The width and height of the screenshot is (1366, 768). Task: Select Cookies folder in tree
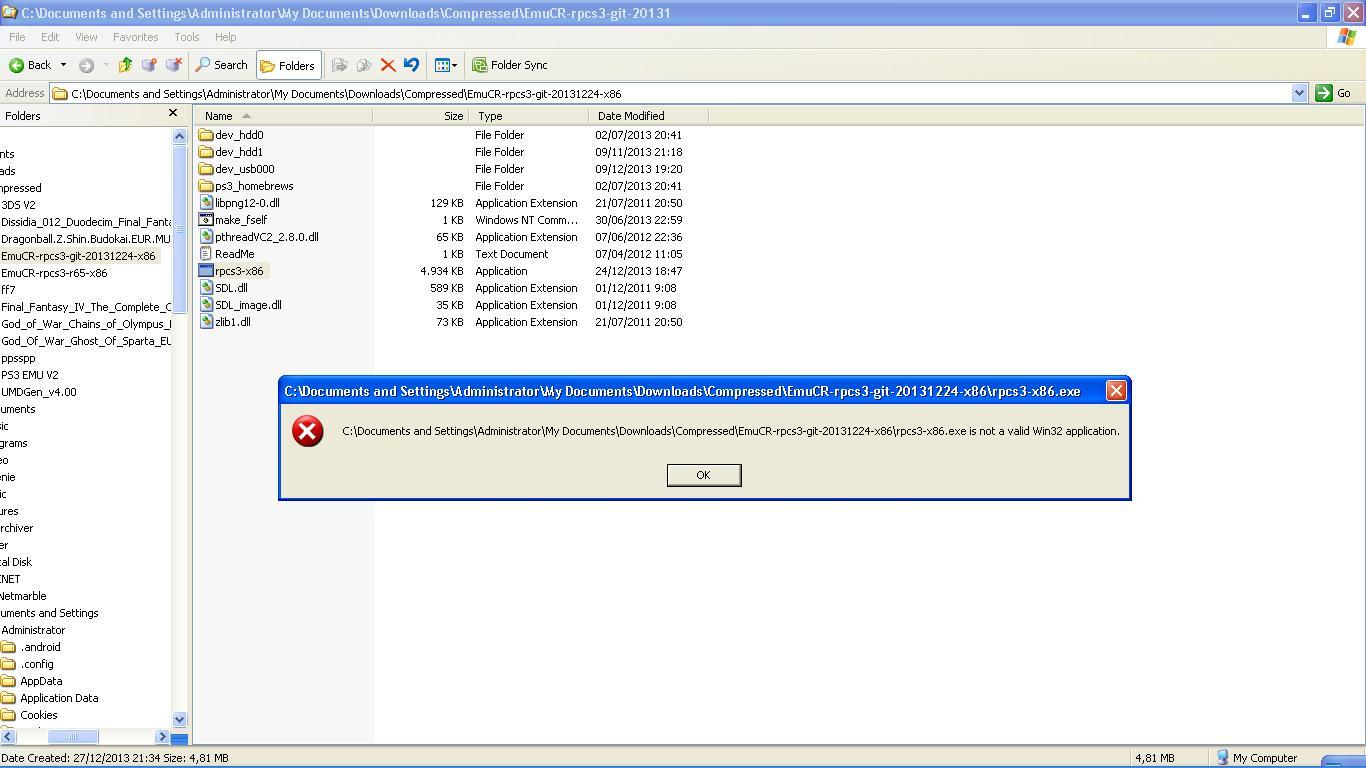coord(39,715)
